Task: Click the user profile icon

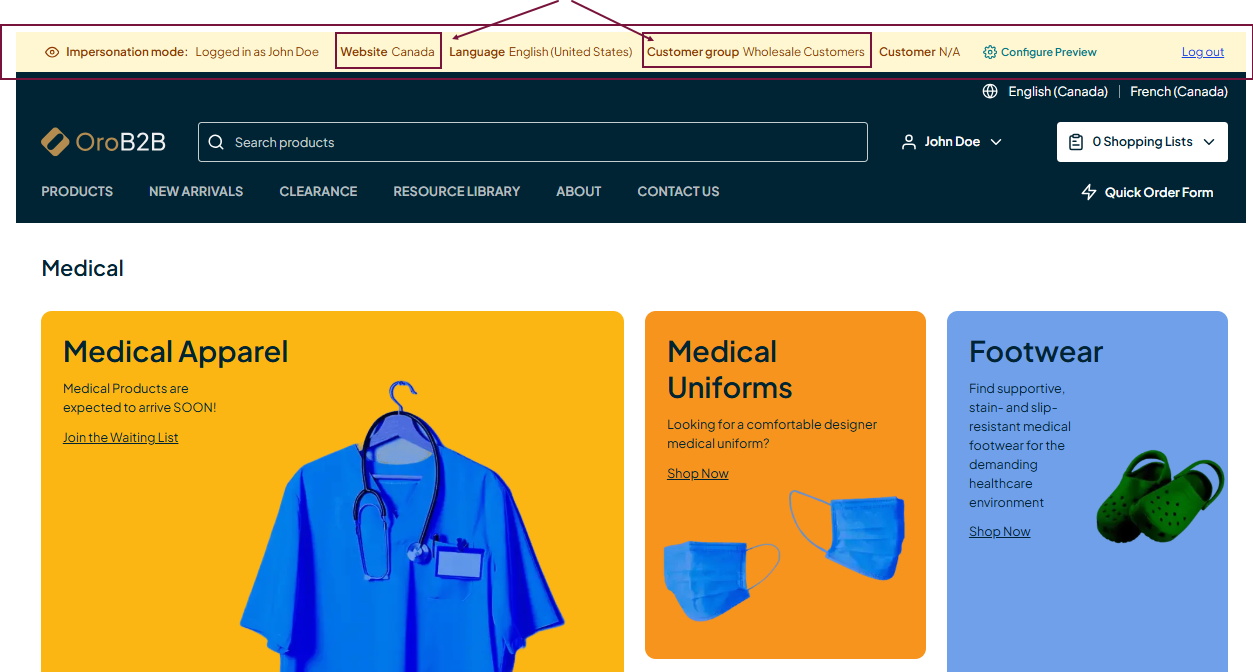Action: 909,142
